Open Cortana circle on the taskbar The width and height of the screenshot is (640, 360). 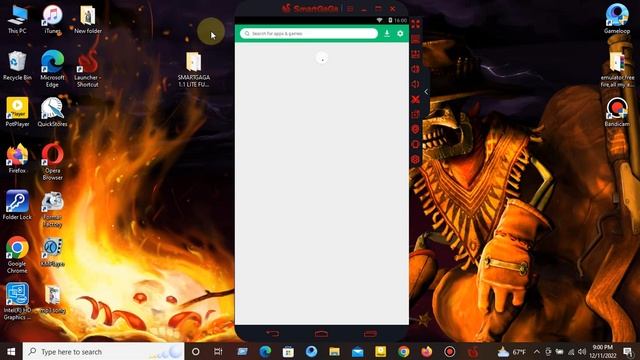196,351
